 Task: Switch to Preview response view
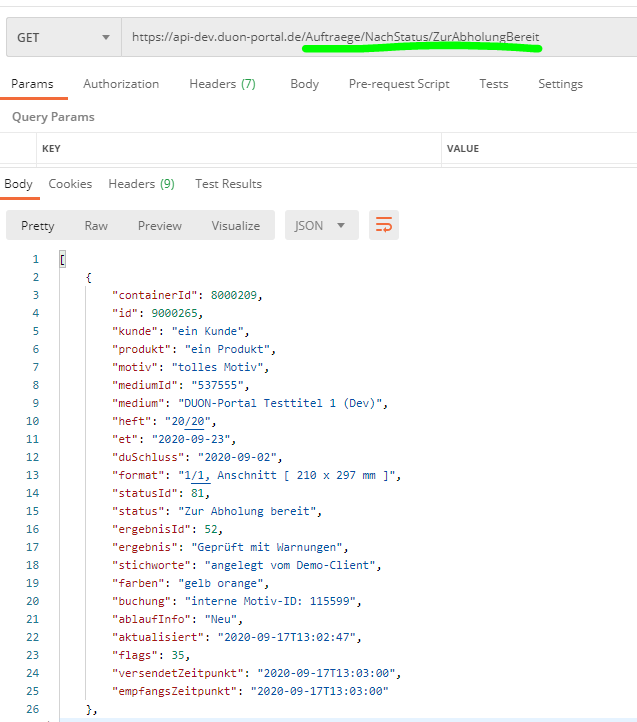[x=160, y=226]
